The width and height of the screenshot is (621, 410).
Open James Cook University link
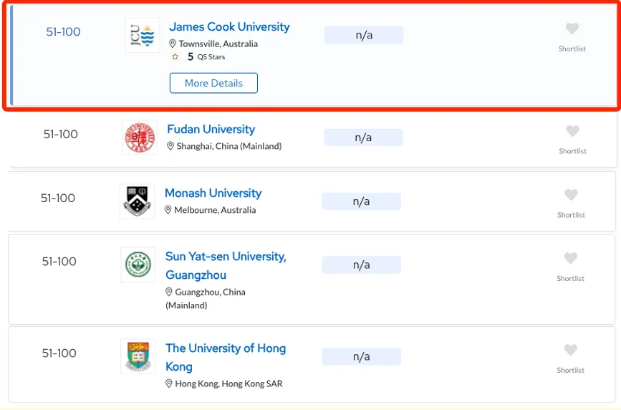(x=229, y=27)
